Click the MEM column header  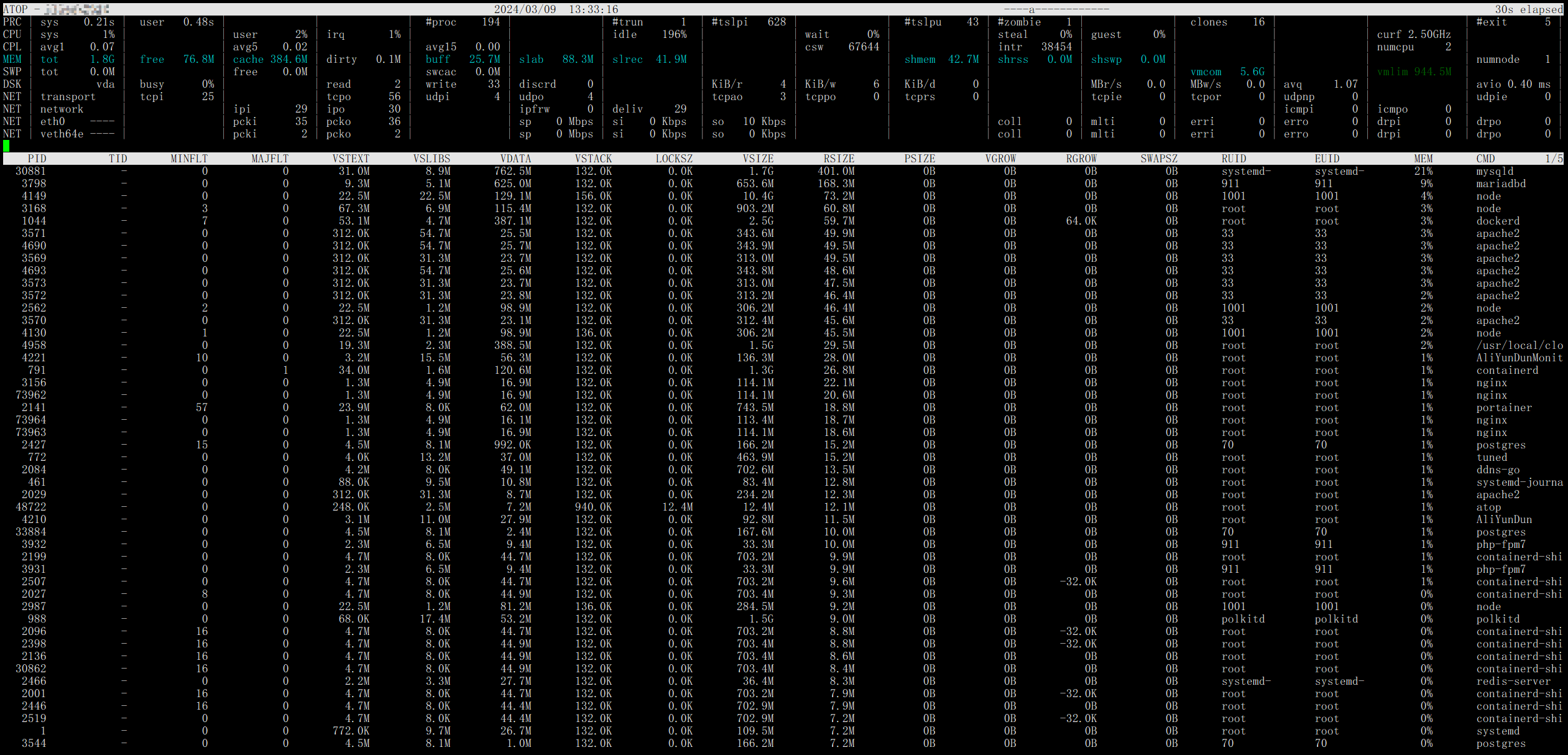coord(1423,159)
